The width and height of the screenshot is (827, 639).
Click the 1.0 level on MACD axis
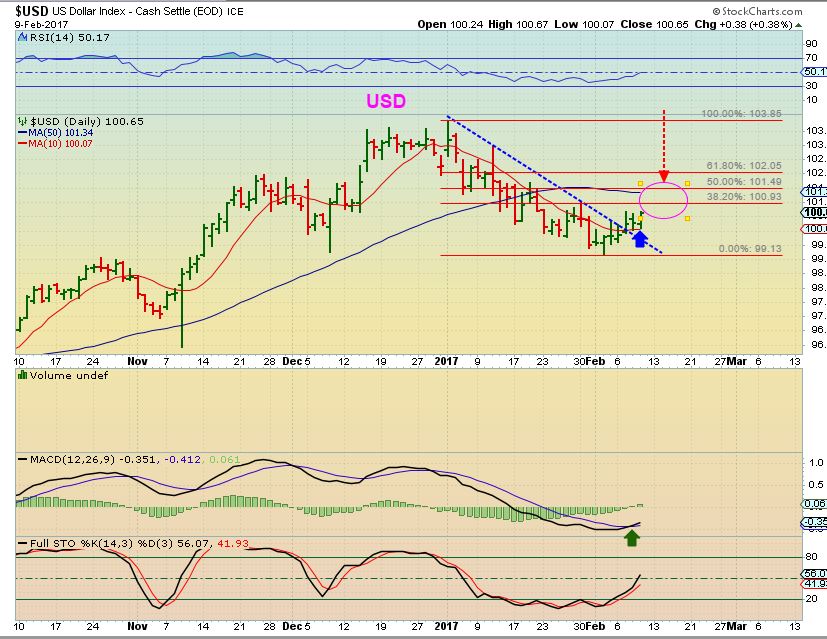(x=816, y=462)
